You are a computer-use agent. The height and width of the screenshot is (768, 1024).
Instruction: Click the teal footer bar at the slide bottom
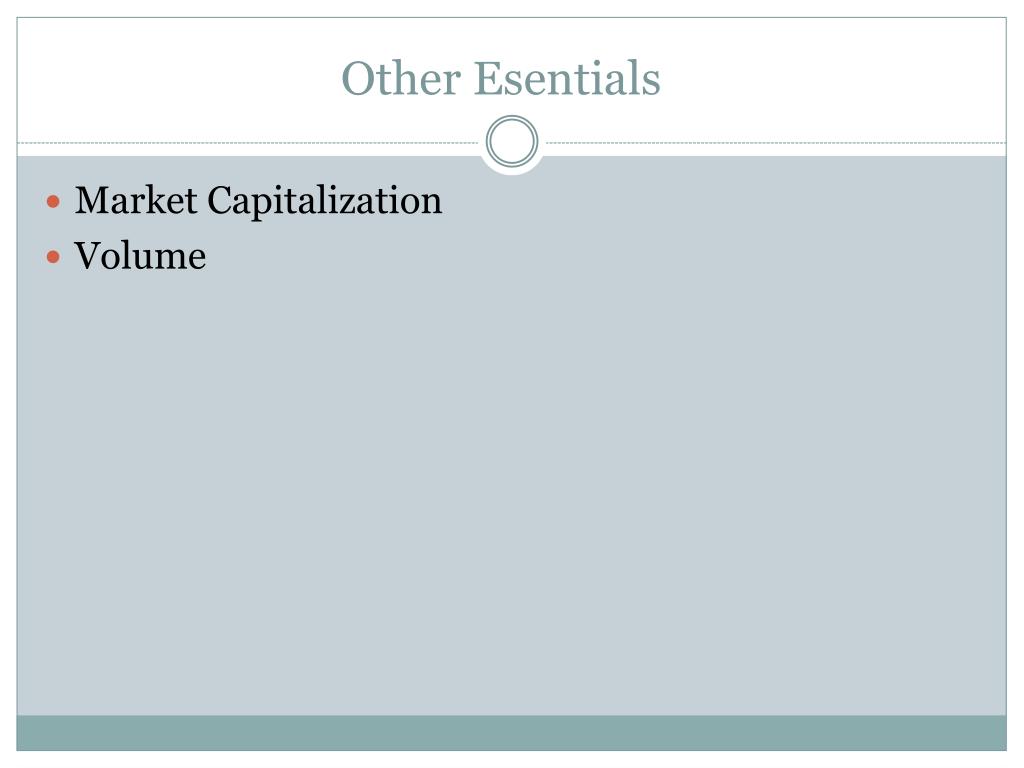(x=512, y=732)
